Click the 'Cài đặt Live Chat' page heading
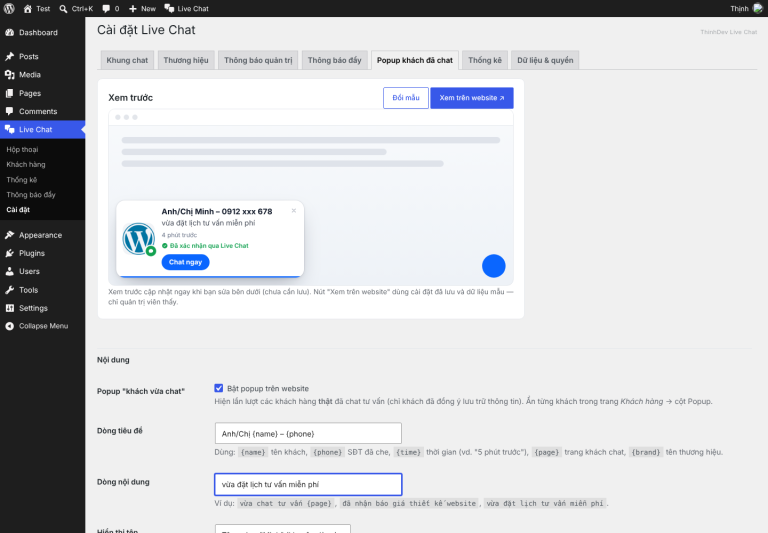Image resolution: width=768 pixels, height=533 pixels. click(146, 30)
